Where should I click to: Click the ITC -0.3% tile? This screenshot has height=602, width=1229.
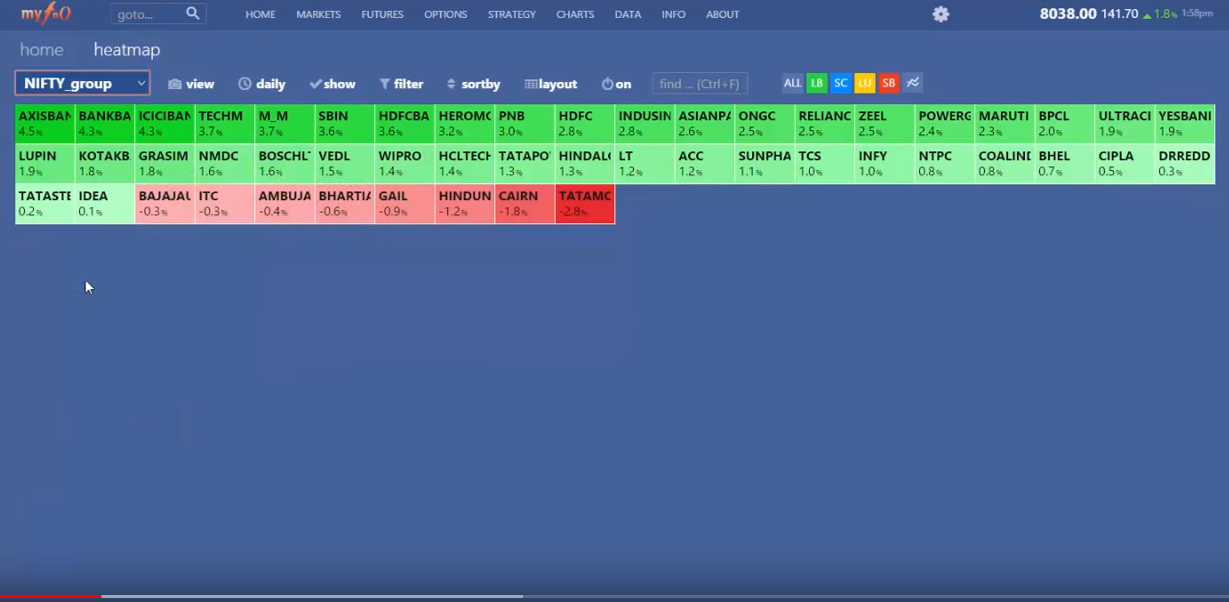coord(225,204)
